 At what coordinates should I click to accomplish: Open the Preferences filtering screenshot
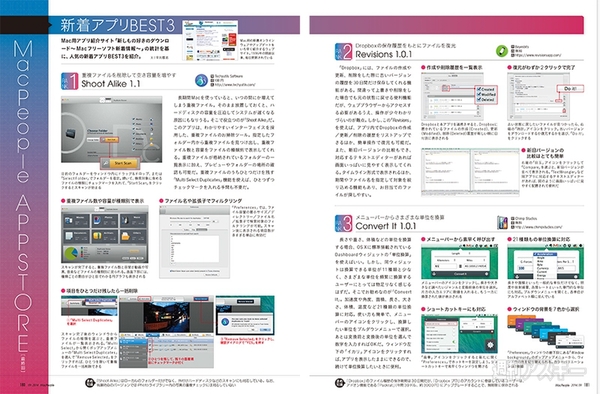pos(194,242)
